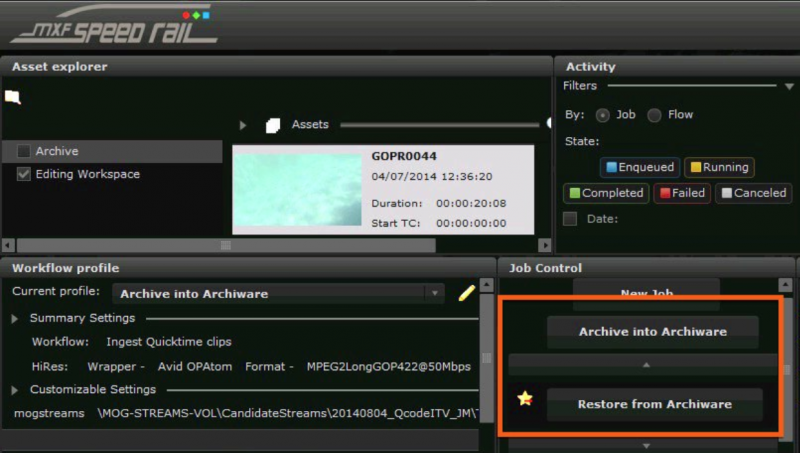Image resolution: width=800 pixels, height=453 pixels.
Task: Click the Ingest Quicktime clips workflow text
Action: [169, 342]
